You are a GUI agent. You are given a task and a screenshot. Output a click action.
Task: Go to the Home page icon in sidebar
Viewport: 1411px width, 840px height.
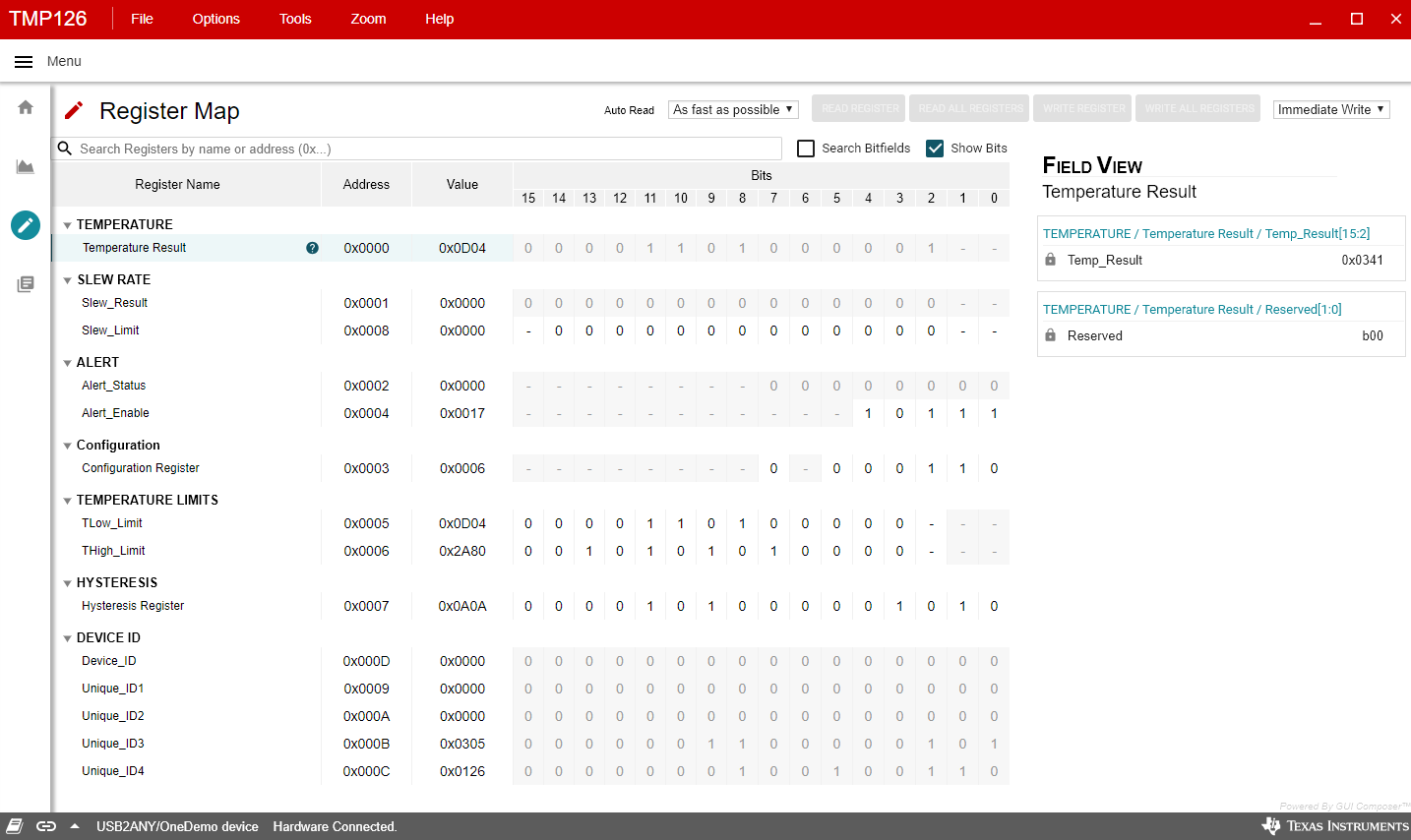point(26,107)
